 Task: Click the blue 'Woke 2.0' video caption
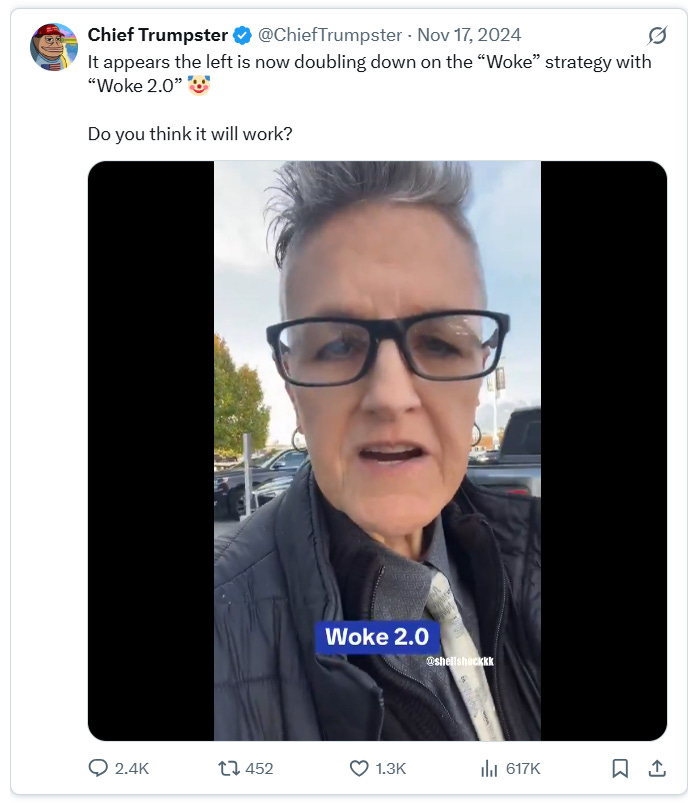(x=377, y=637)
